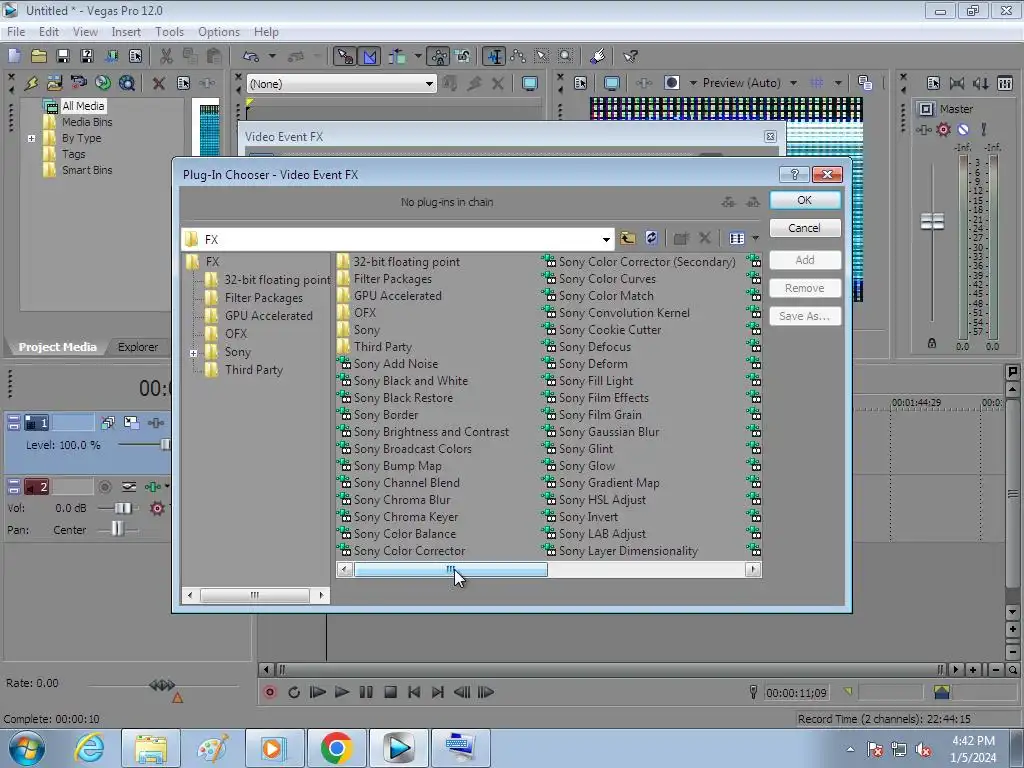
Task: Click the Open folder icon in main toolbar
Action: click(x=39, y=56)
